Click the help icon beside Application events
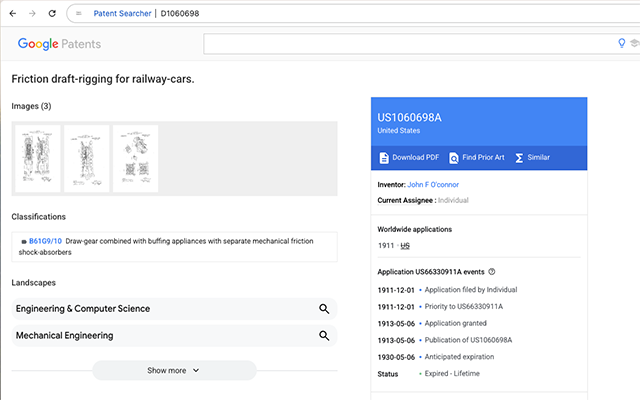Viewport: 640px width, 400px height. pyautogui.click(x=492, y=271)
